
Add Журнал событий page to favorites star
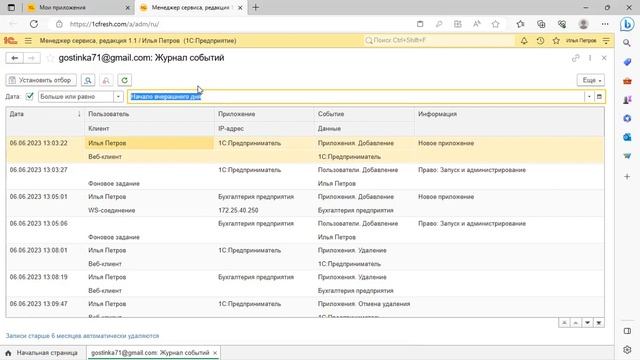point(50,58)
